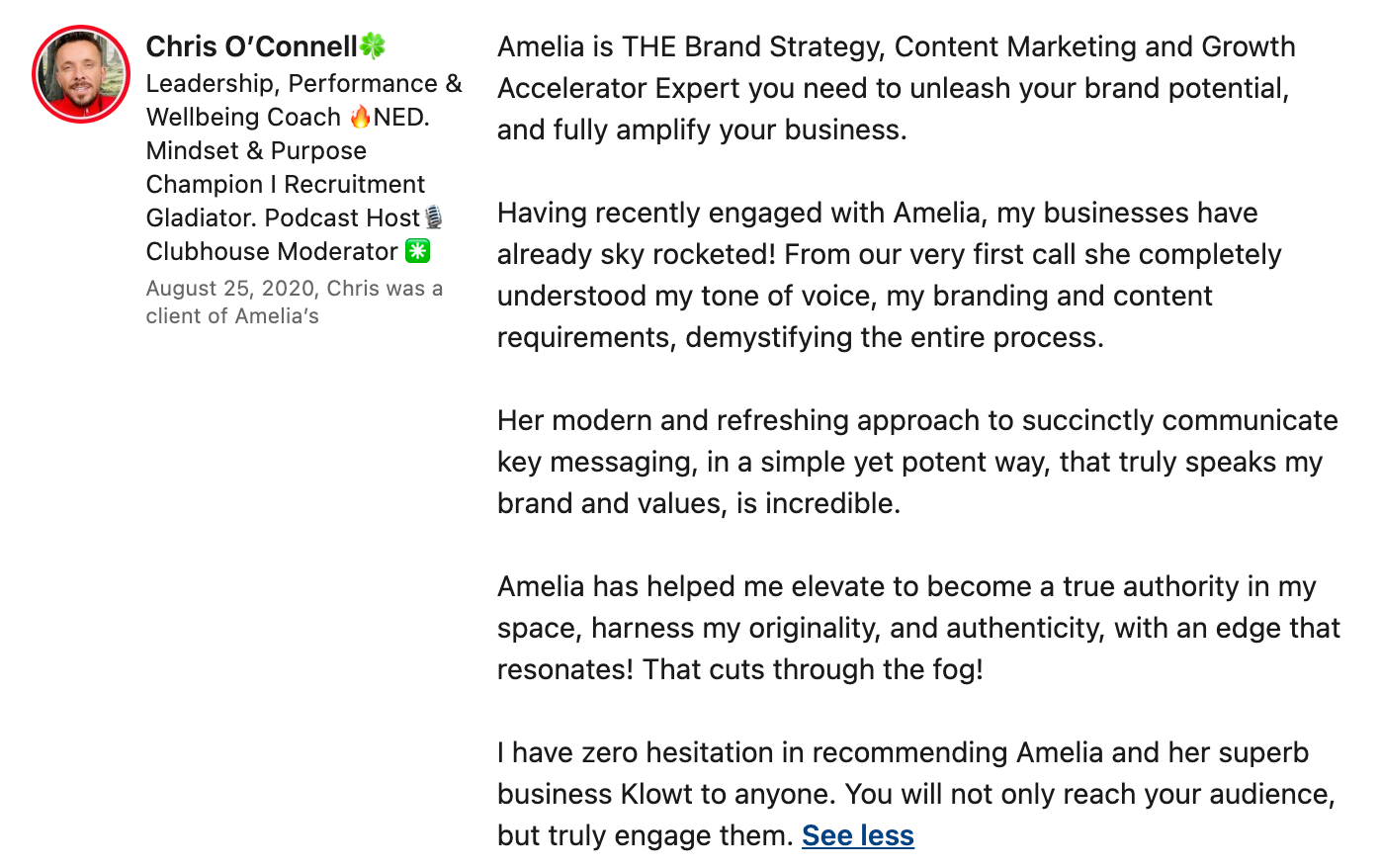Click the sentence 'That cuts through the fog!'
Image resolution: width=1380 pixels, height=868 pixels.
(x=813, y=669)
